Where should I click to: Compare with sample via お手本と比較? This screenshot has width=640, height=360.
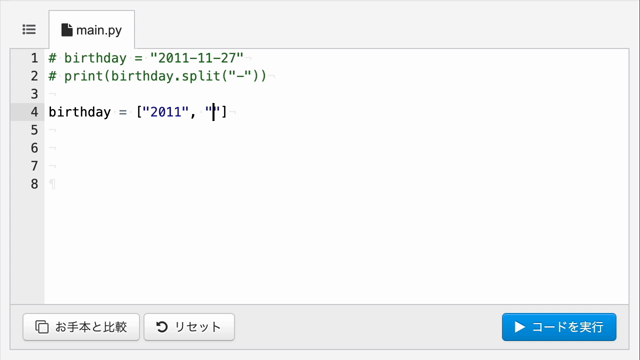(81, 327)
